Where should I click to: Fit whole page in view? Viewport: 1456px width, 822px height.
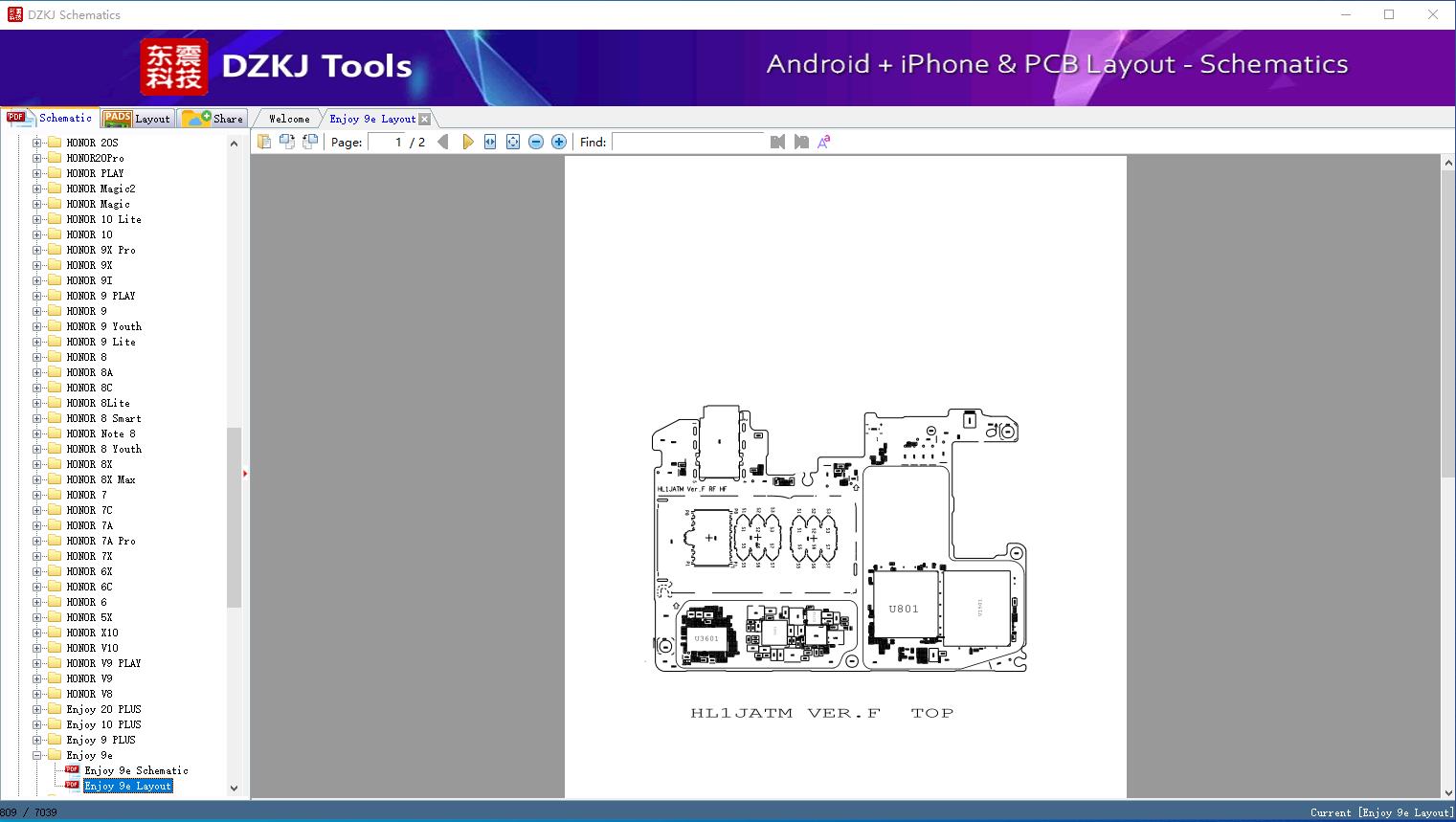[x=513, y=142]
